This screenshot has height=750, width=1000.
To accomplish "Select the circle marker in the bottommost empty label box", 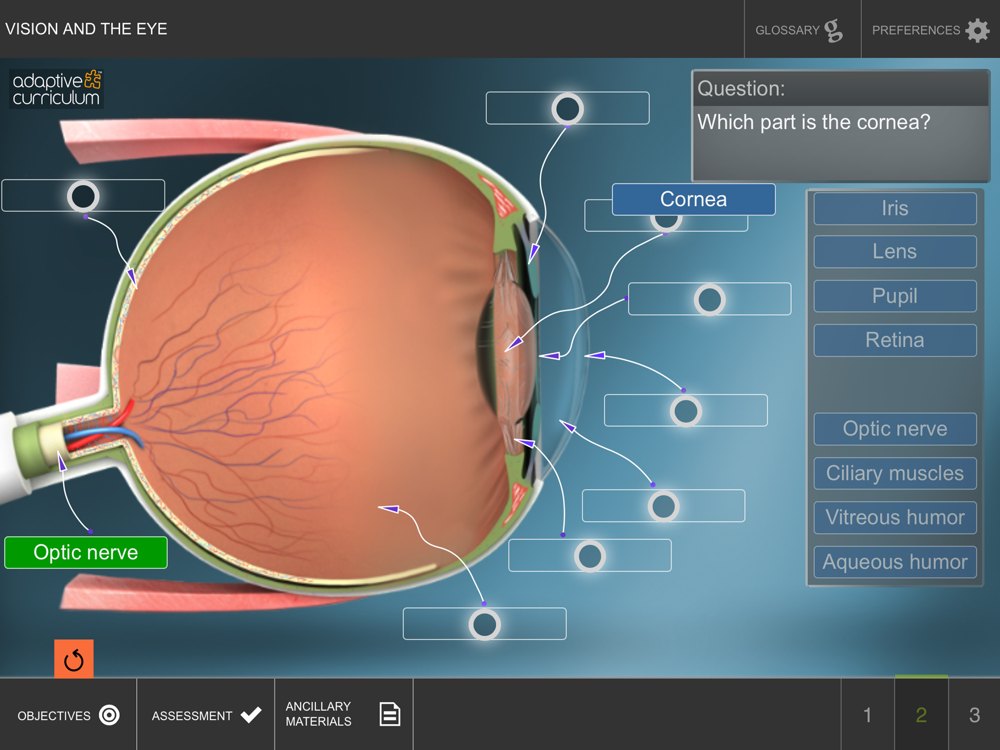I will click(485, 624).
